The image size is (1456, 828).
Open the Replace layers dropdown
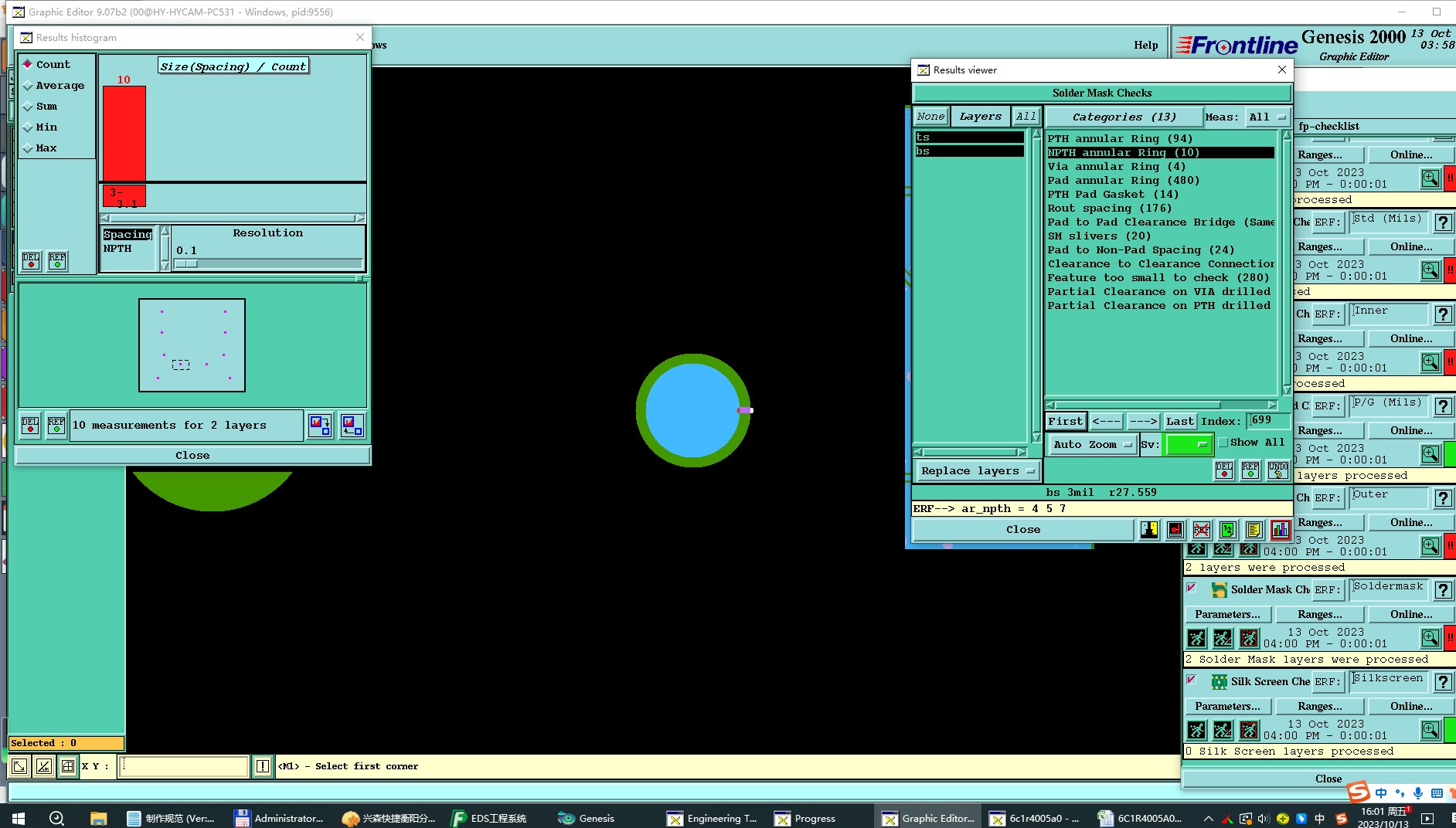coord(977,470)
